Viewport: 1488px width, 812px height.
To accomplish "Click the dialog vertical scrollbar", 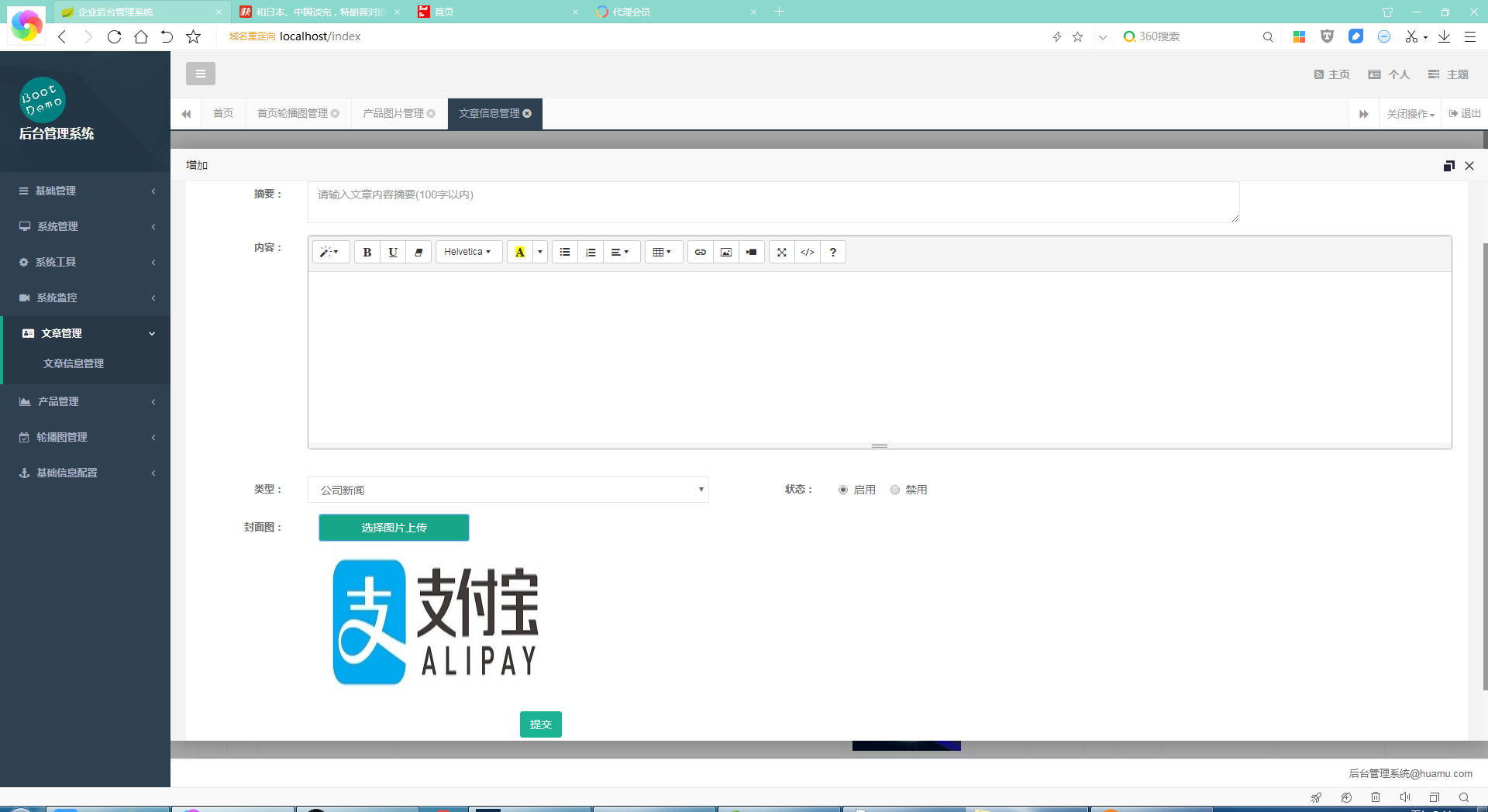I will [x=1484, y=465].
